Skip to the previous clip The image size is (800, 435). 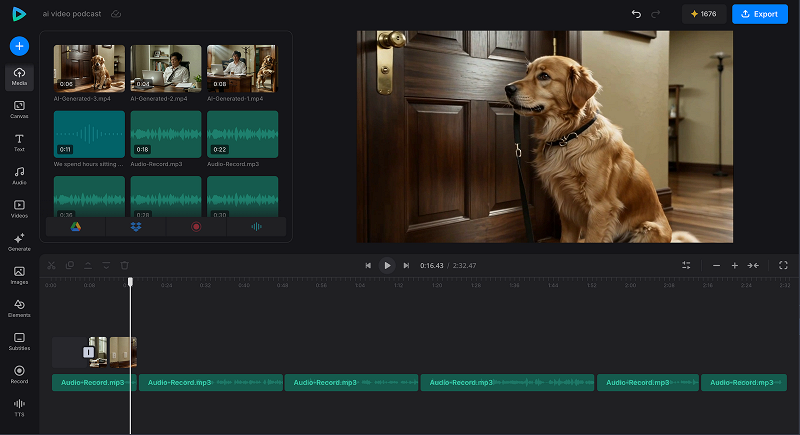[x=368, y=265]
